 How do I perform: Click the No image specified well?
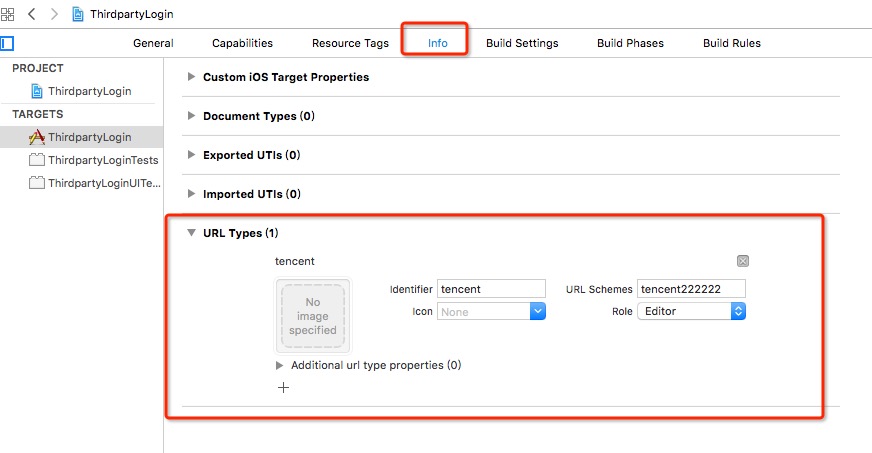click(x=313, y=315)
